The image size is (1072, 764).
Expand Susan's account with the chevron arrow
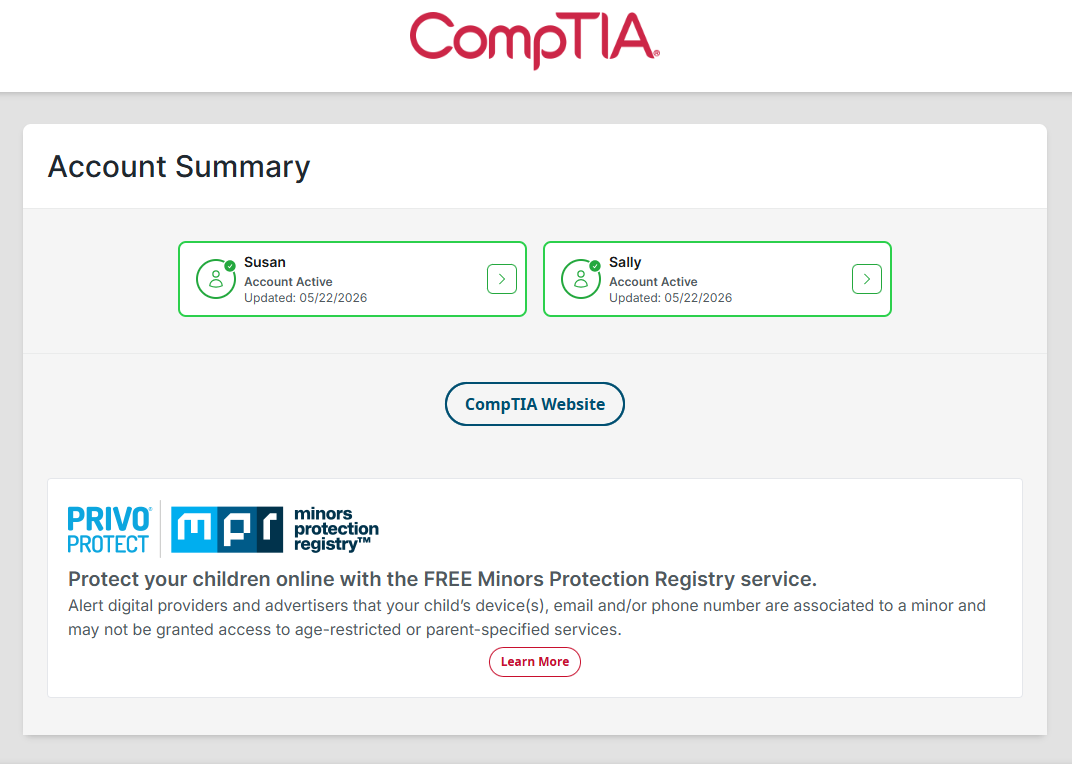click(502, 279)
